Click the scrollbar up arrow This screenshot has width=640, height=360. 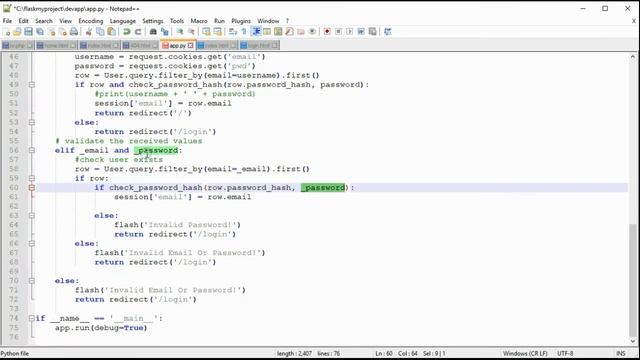(x=633, y=57)
